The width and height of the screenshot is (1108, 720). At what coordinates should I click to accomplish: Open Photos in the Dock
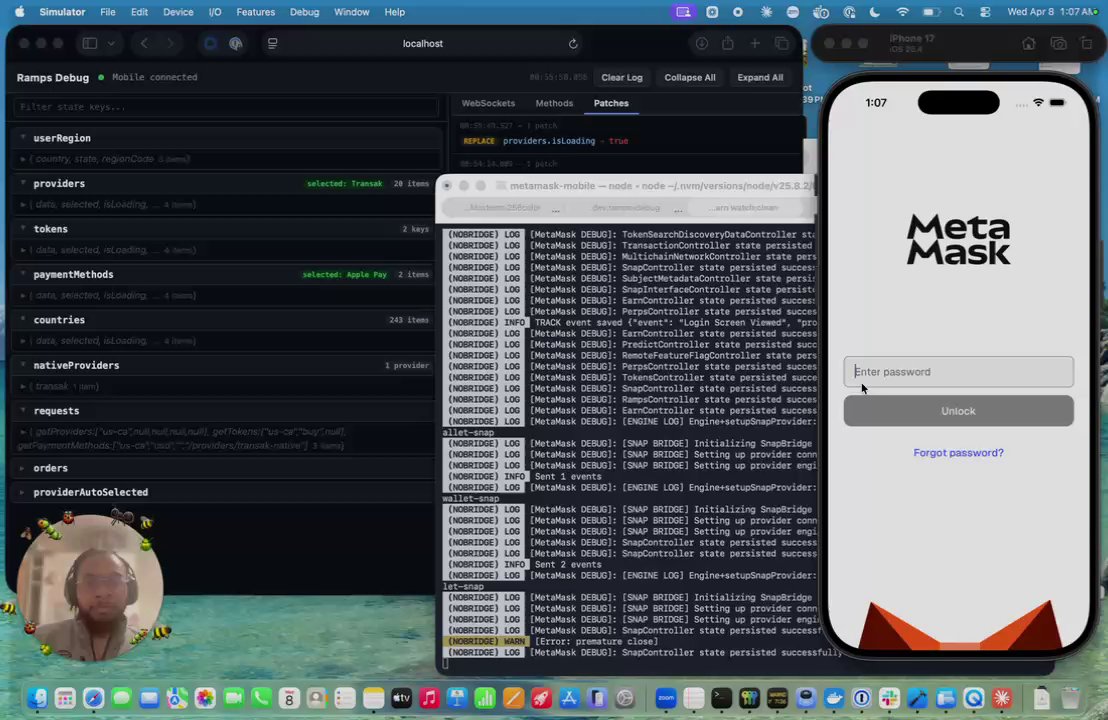point(205,698)
